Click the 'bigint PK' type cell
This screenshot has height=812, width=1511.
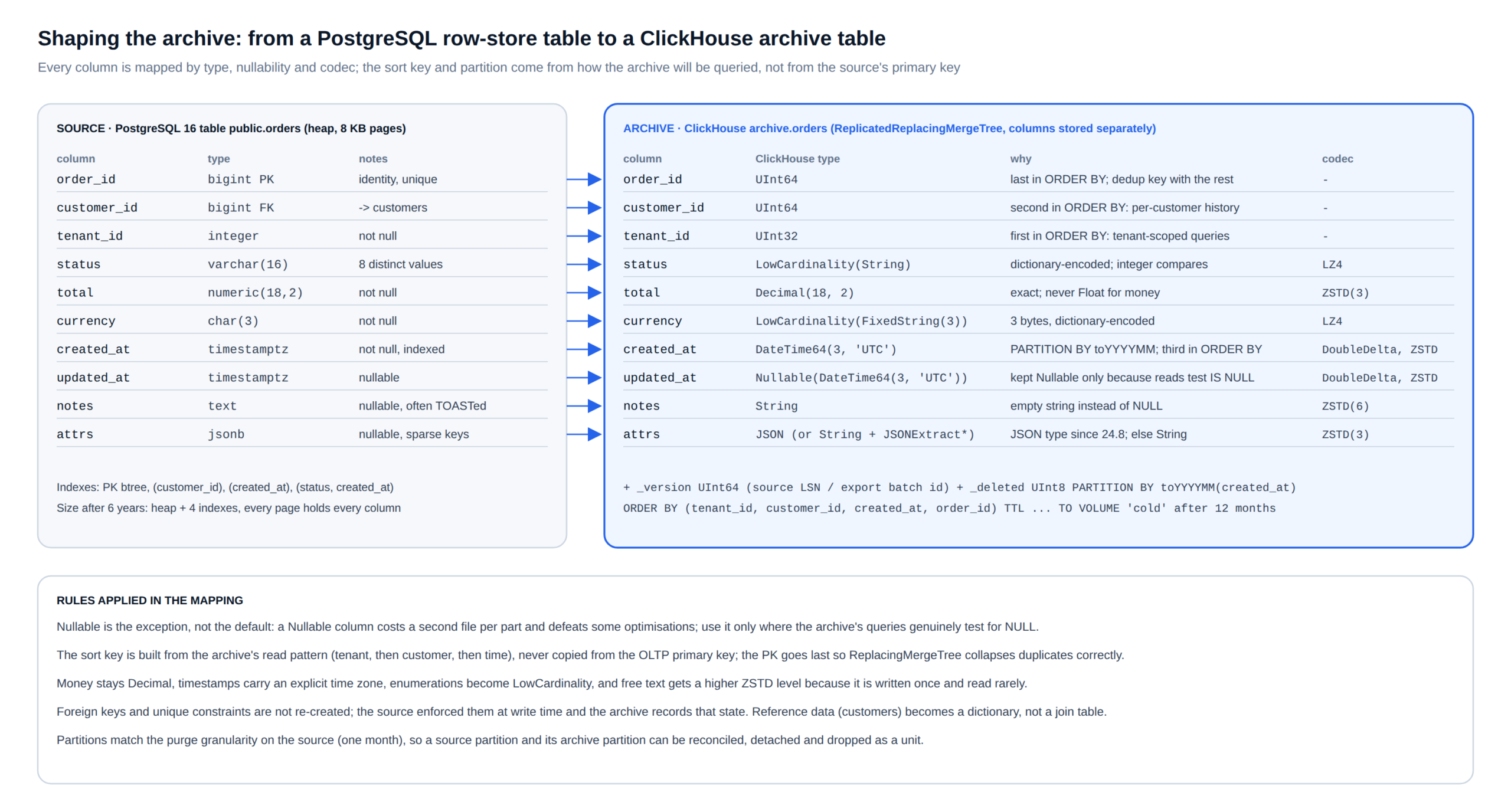point(240,179)
